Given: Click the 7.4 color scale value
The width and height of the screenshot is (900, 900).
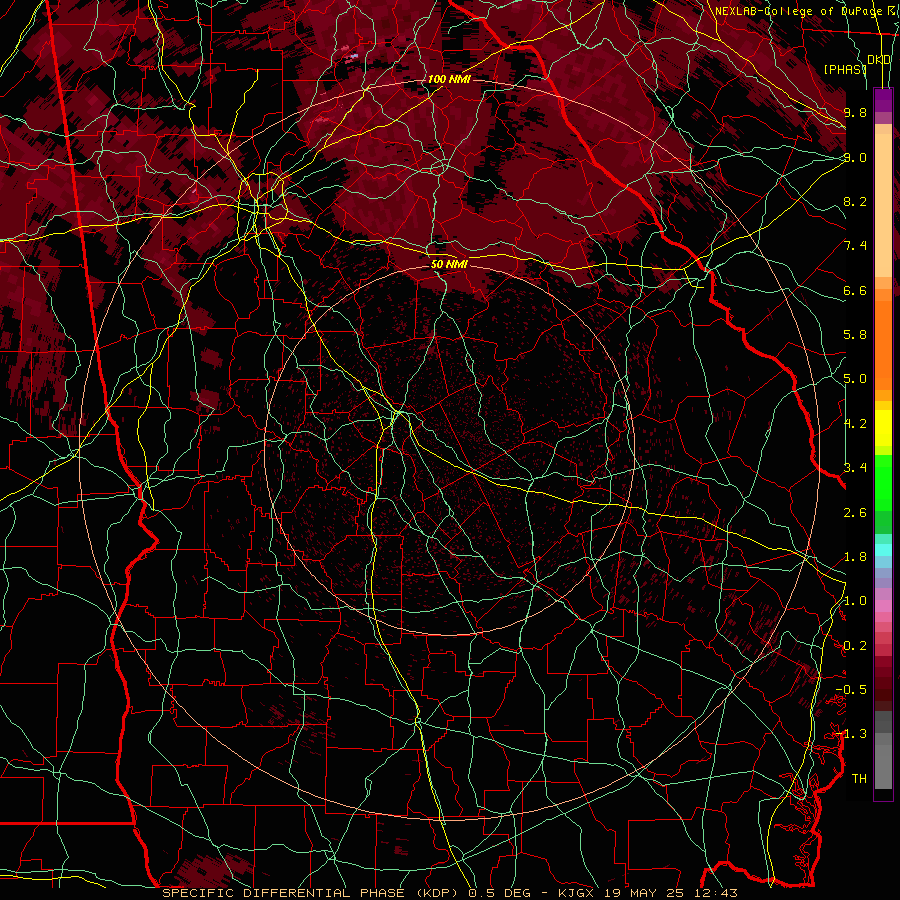Looking at the screenshot, I should 855,246.
